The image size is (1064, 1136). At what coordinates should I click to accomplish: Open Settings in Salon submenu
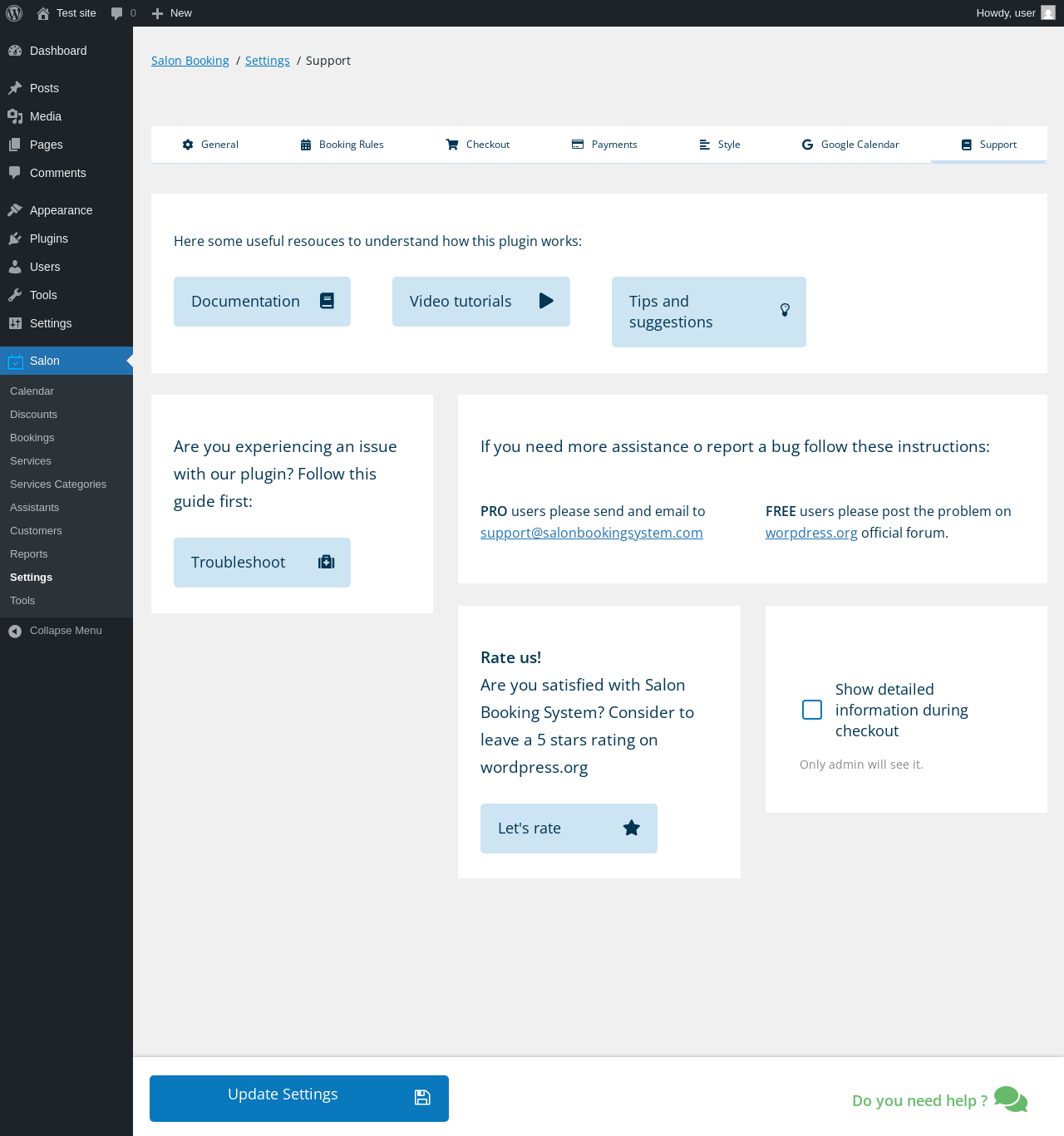[x=31, y=578]
